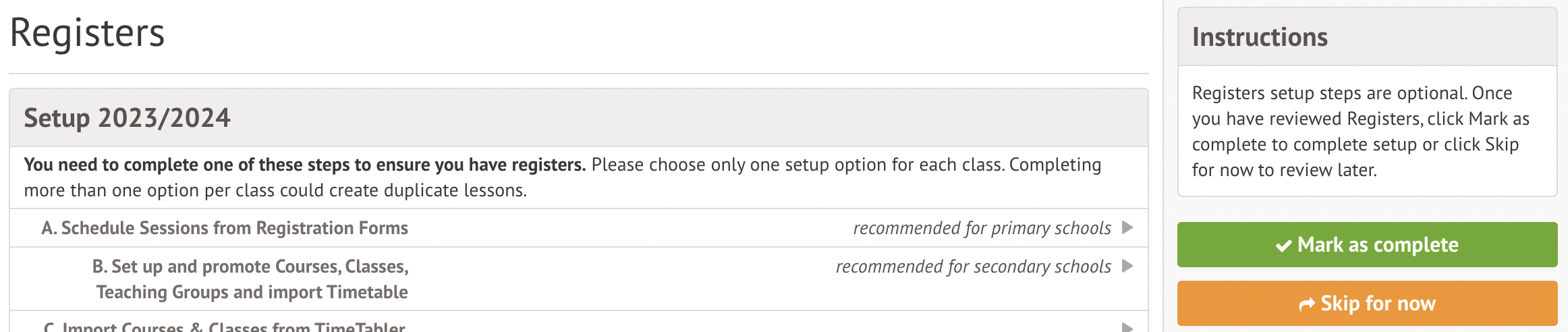The image size is (1568, 332).
Task: Expand the Schedule Sessions row arrow
Action: tap(1127, 227)
